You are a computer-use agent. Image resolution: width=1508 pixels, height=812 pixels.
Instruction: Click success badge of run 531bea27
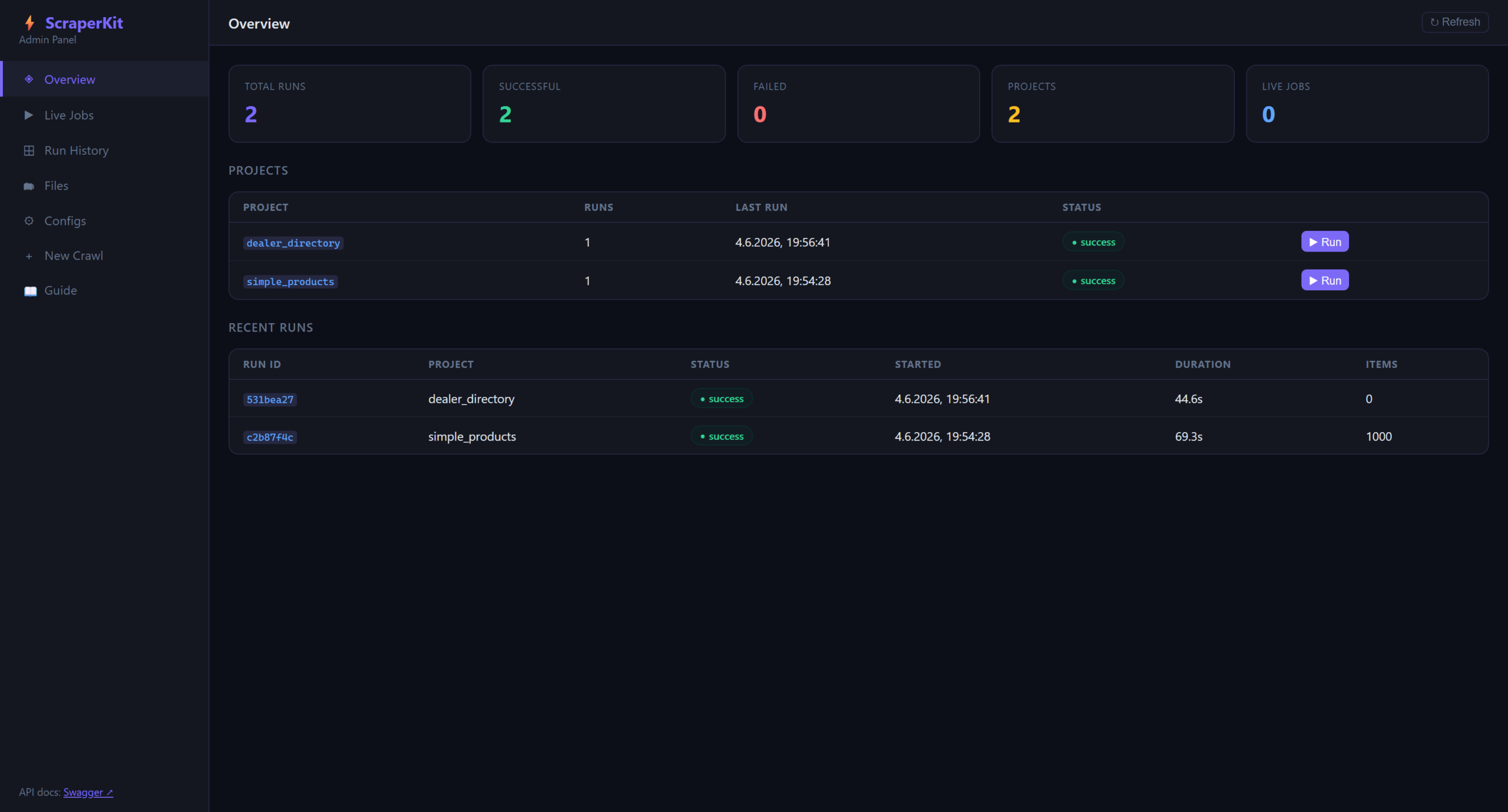(x=722, y=399)
